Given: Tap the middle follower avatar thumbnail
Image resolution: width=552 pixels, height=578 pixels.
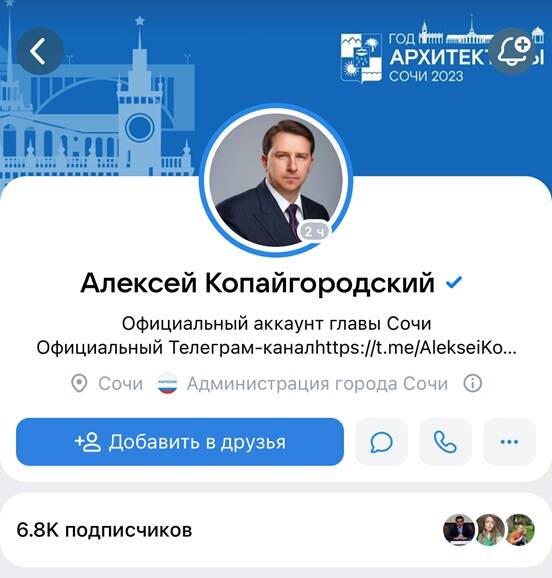Looking at the screenshot, I should click(489, 530).
